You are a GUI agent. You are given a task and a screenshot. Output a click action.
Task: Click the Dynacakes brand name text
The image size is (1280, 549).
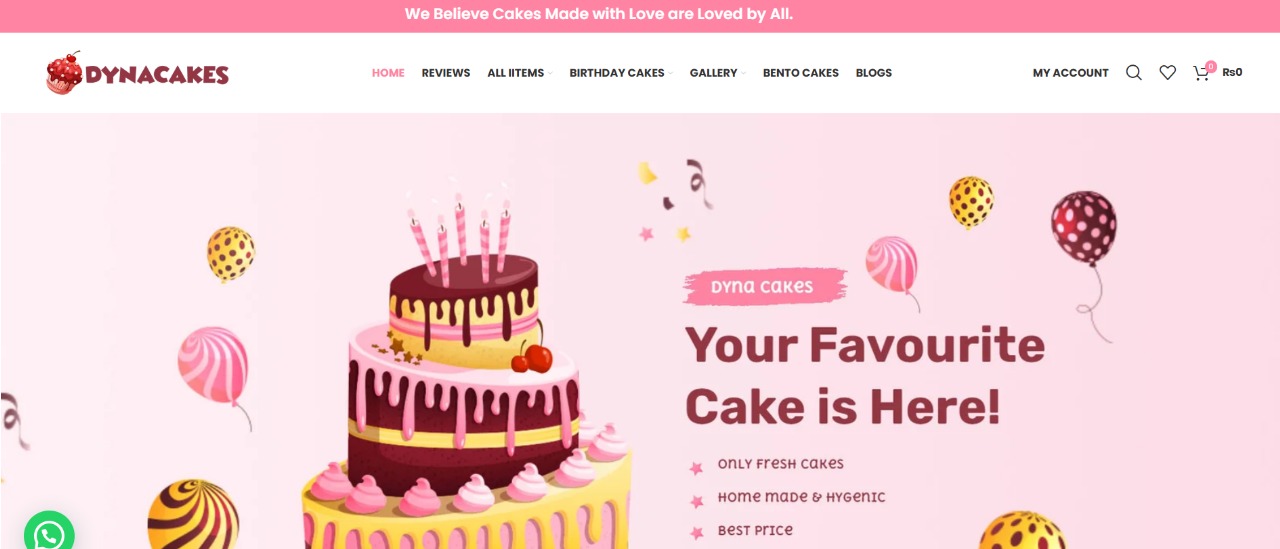(x=157, y=75)
